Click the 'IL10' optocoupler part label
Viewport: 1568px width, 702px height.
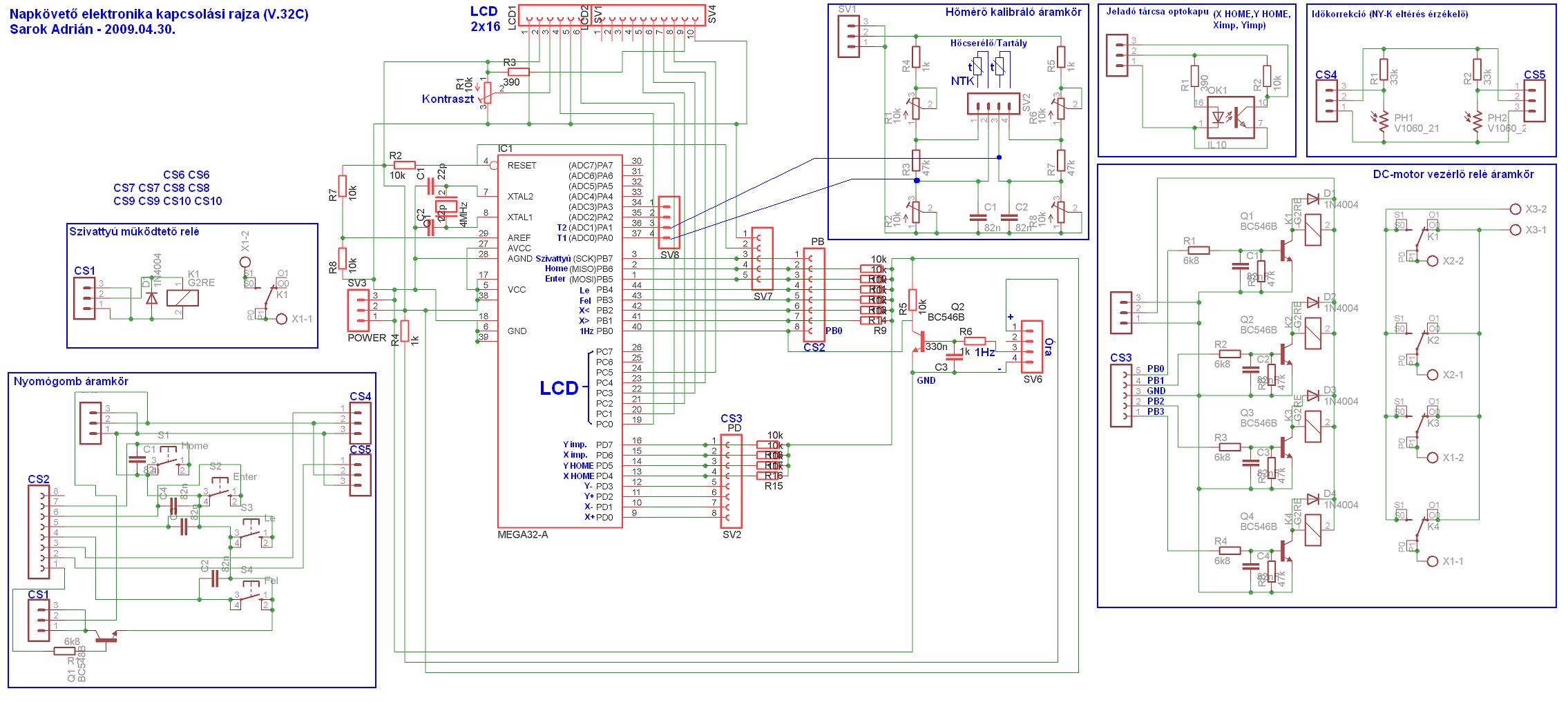[1217, 144]
